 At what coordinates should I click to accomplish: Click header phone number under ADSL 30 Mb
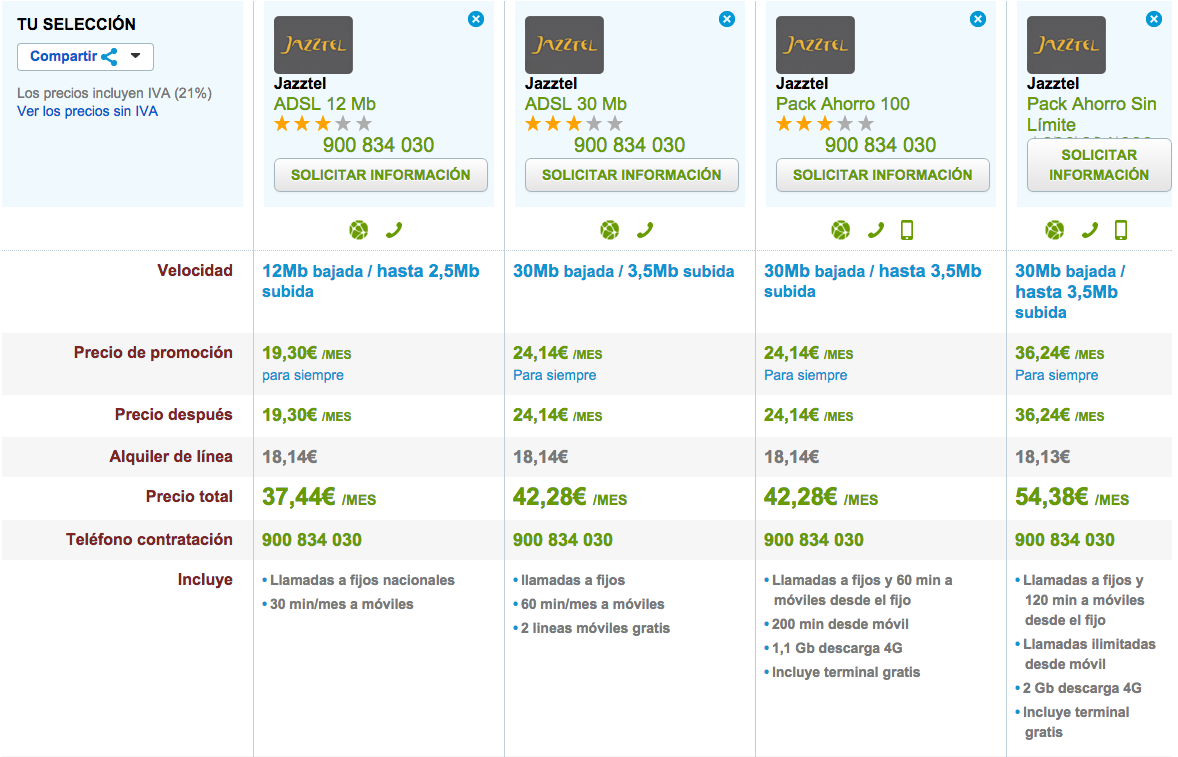630,145
